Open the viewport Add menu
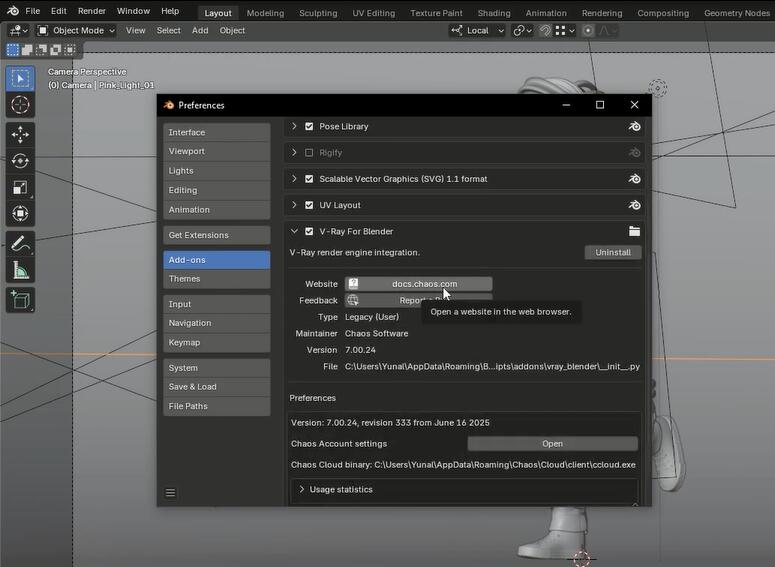 tap(200, 31)
